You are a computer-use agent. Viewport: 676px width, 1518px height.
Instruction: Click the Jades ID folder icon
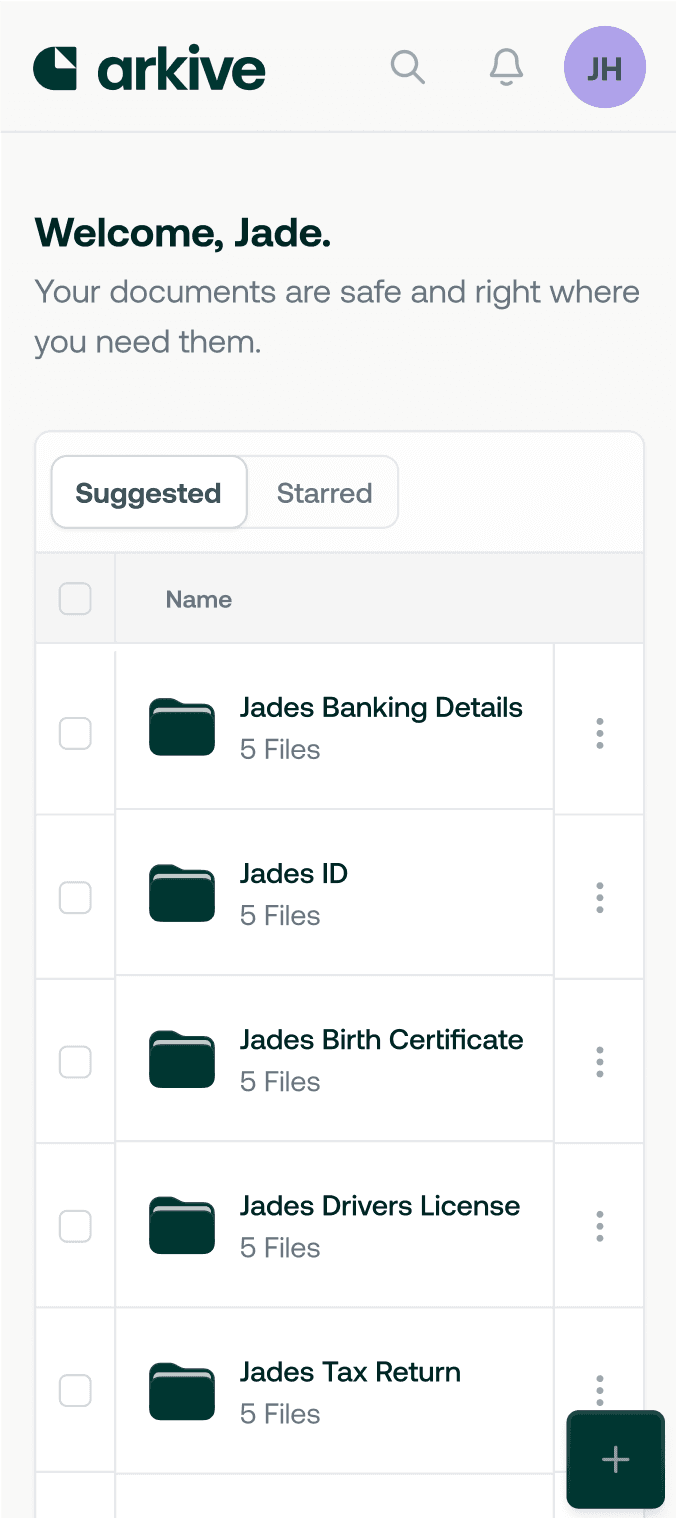pos(182,893)
